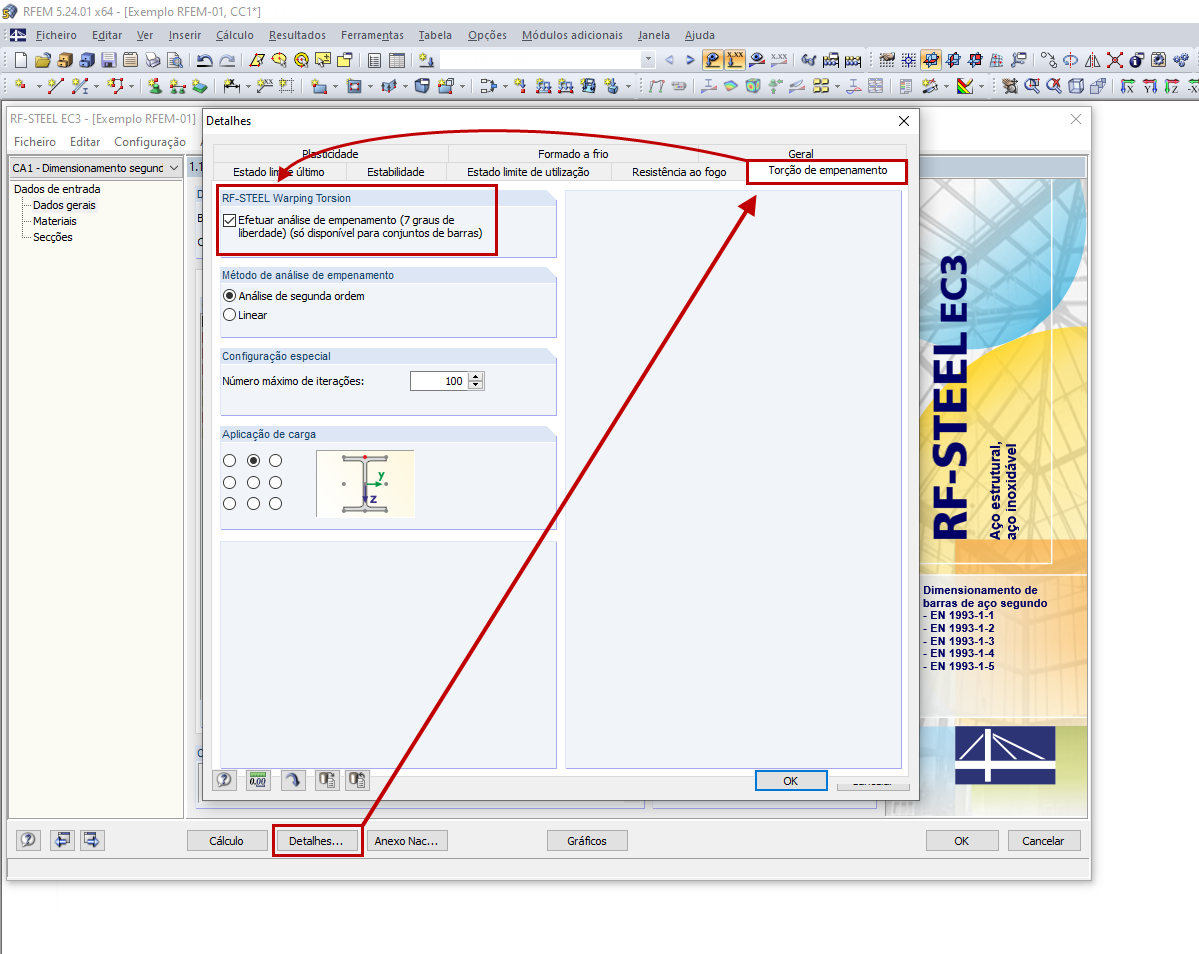Viewport: 1199px width, 954px height.
Task: Click the Open file folder icon
Action: pyautogui.click(x=43, y=60)
